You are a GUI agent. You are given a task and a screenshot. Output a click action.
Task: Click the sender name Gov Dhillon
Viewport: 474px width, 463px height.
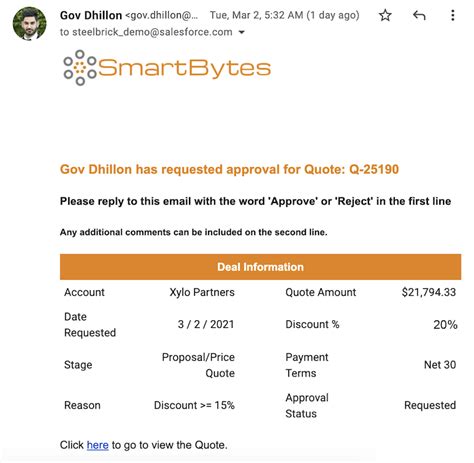tap(91, 15)
